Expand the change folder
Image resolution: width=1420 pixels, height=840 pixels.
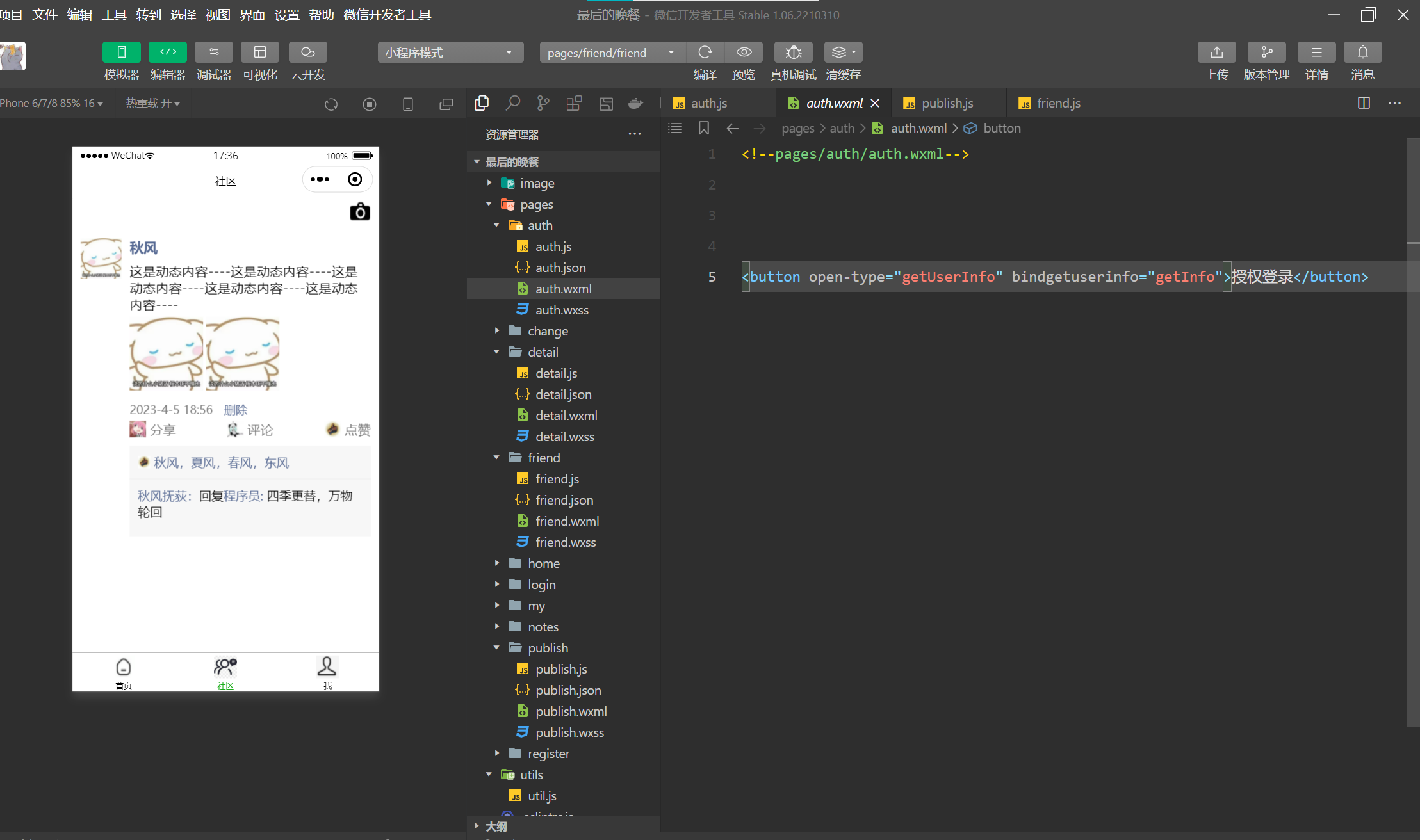click(x=548, y=331)
